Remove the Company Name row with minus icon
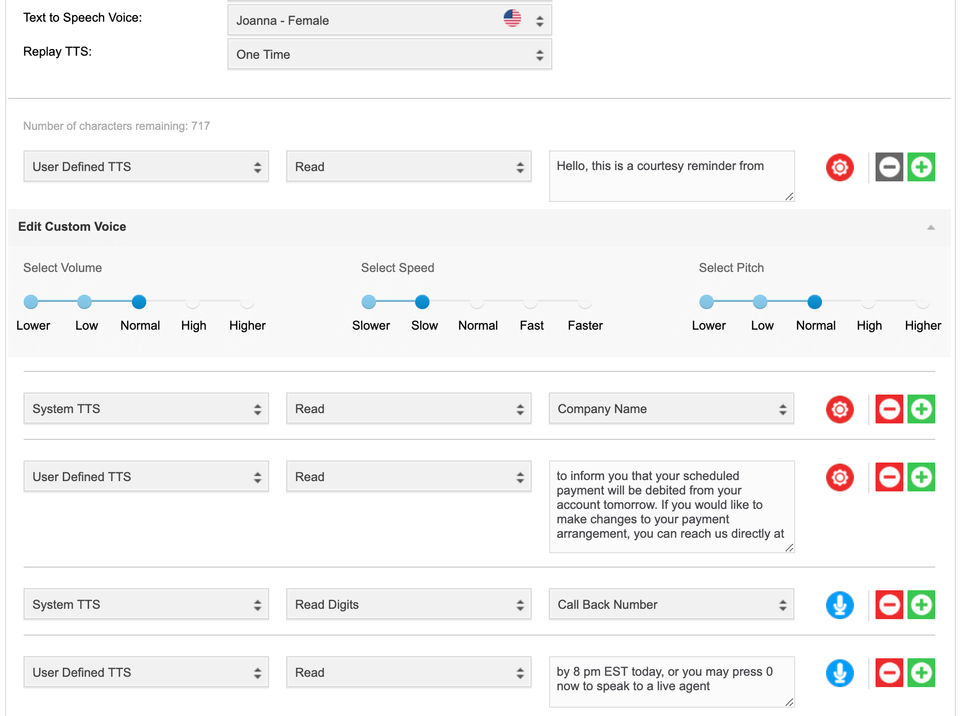 click(x=889, y=409)
